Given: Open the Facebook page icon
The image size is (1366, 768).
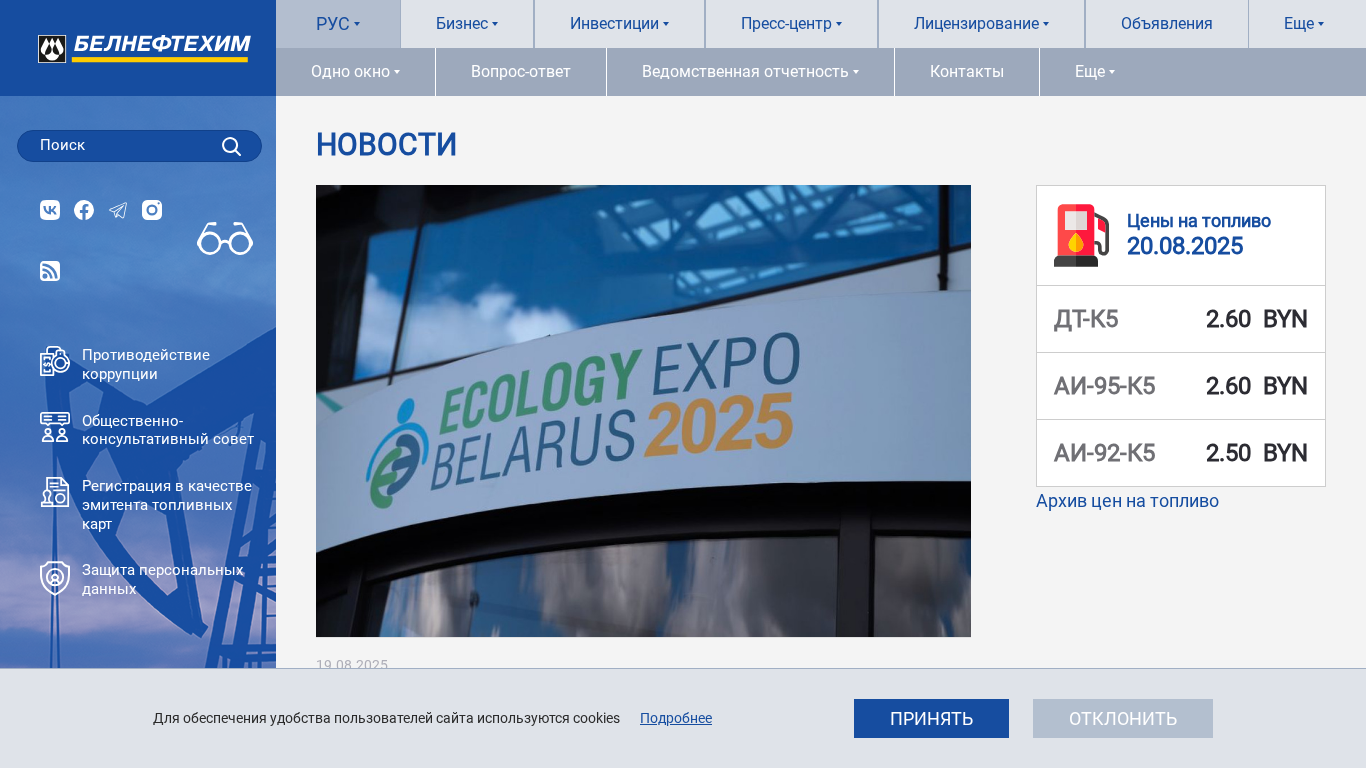Looking at the screenshot, I should [84, 210].
